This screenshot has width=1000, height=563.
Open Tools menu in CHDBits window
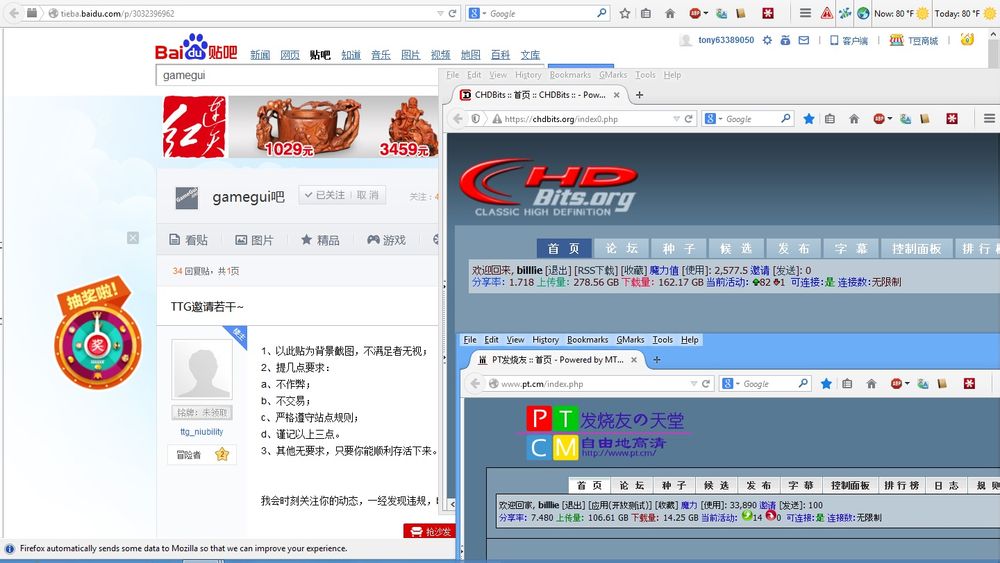645,75
